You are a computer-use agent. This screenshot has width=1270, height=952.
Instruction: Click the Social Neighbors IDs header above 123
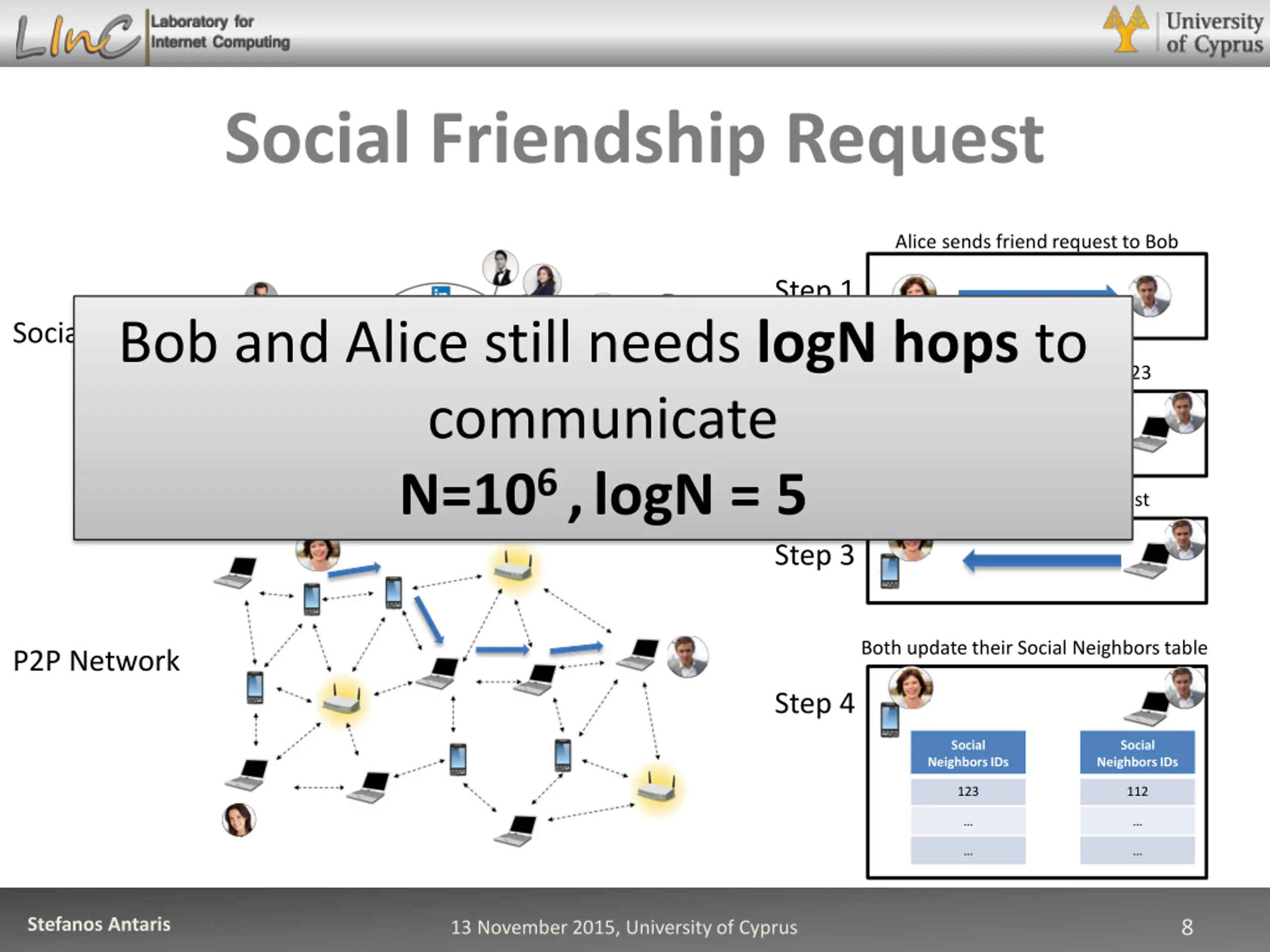(968, 753)
